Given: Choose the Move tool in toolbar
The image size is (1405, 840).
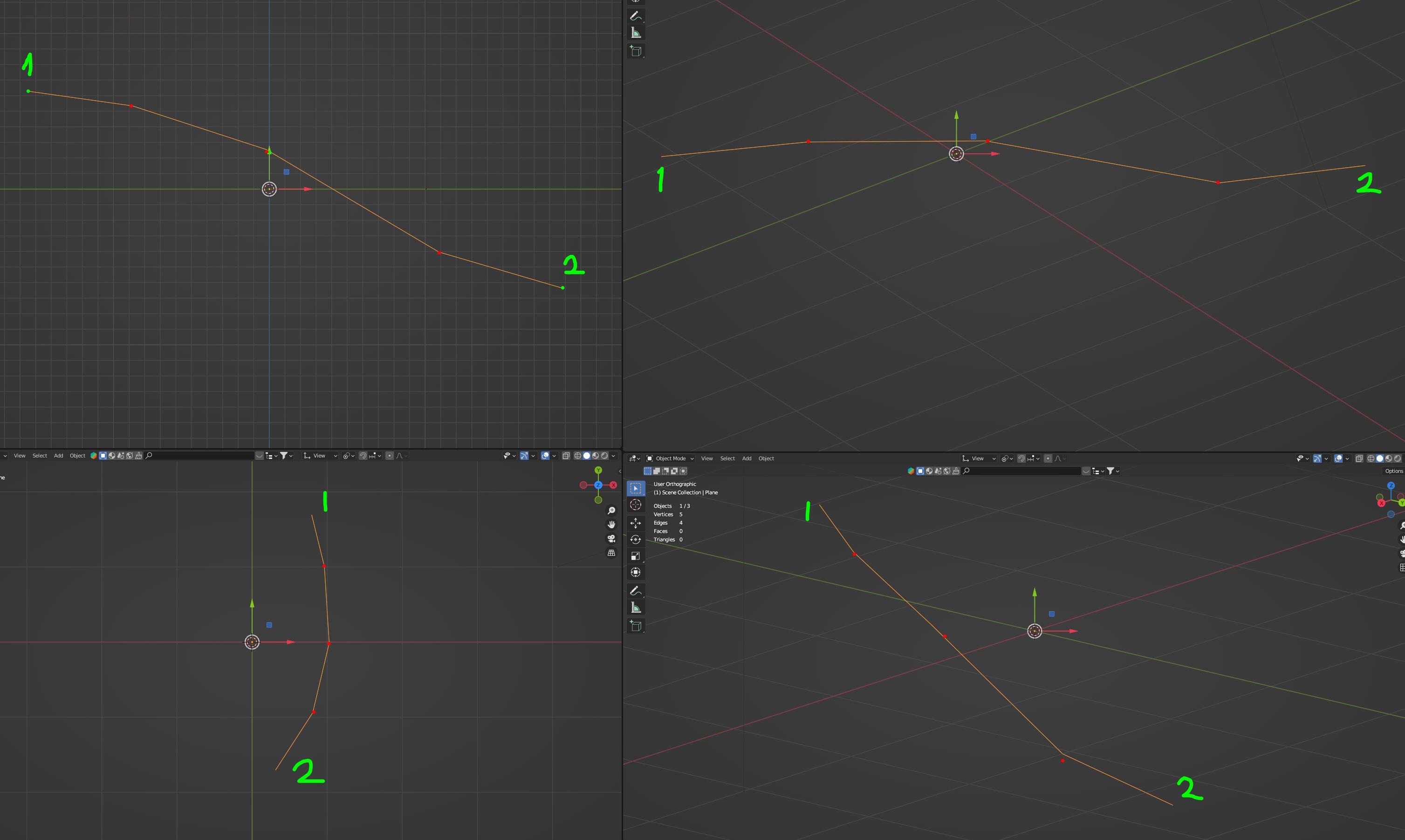Looking at the screenshot, I should point(636,523).
